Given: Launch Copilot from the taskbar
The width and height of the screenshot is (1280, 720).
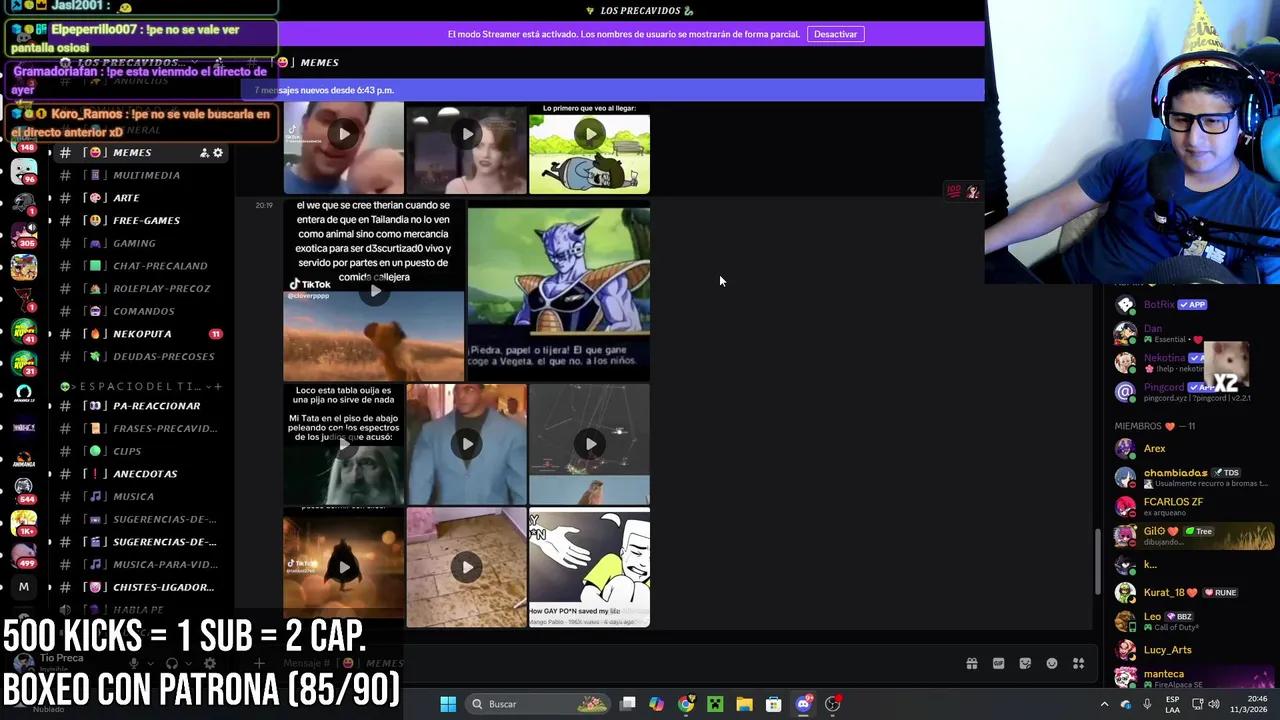Looking at the screenshot, I should (x=656, y=704).
